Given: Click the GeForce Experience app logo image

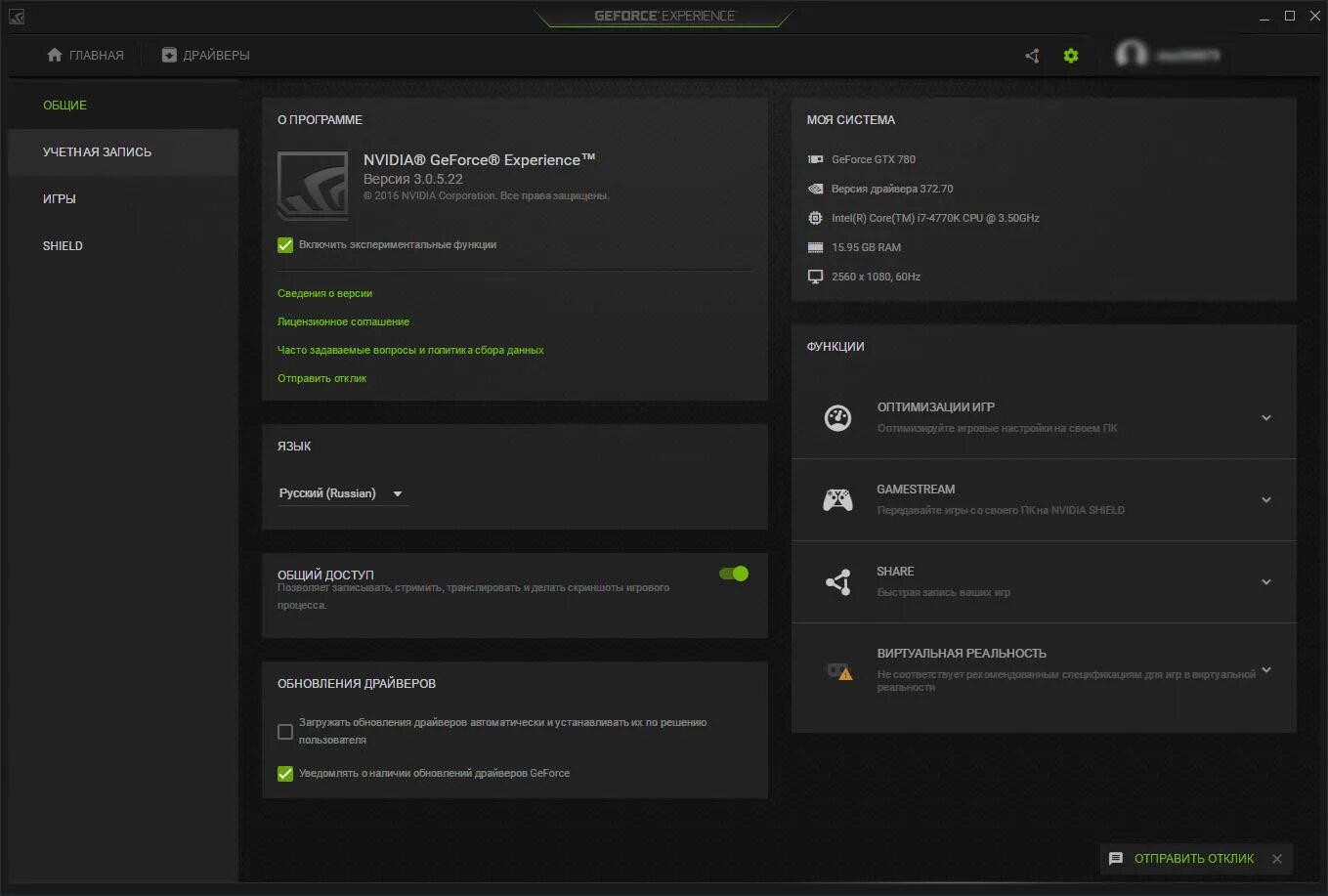Looking at the screenshot, I should click(313, 186).
